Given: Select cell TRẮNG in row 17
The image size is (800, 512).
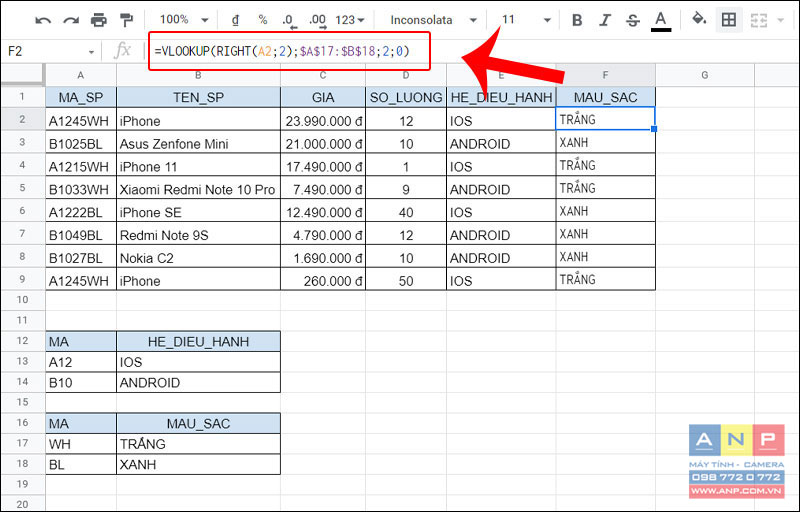Looking at the screenshot, I should click(x=198, y=444).
